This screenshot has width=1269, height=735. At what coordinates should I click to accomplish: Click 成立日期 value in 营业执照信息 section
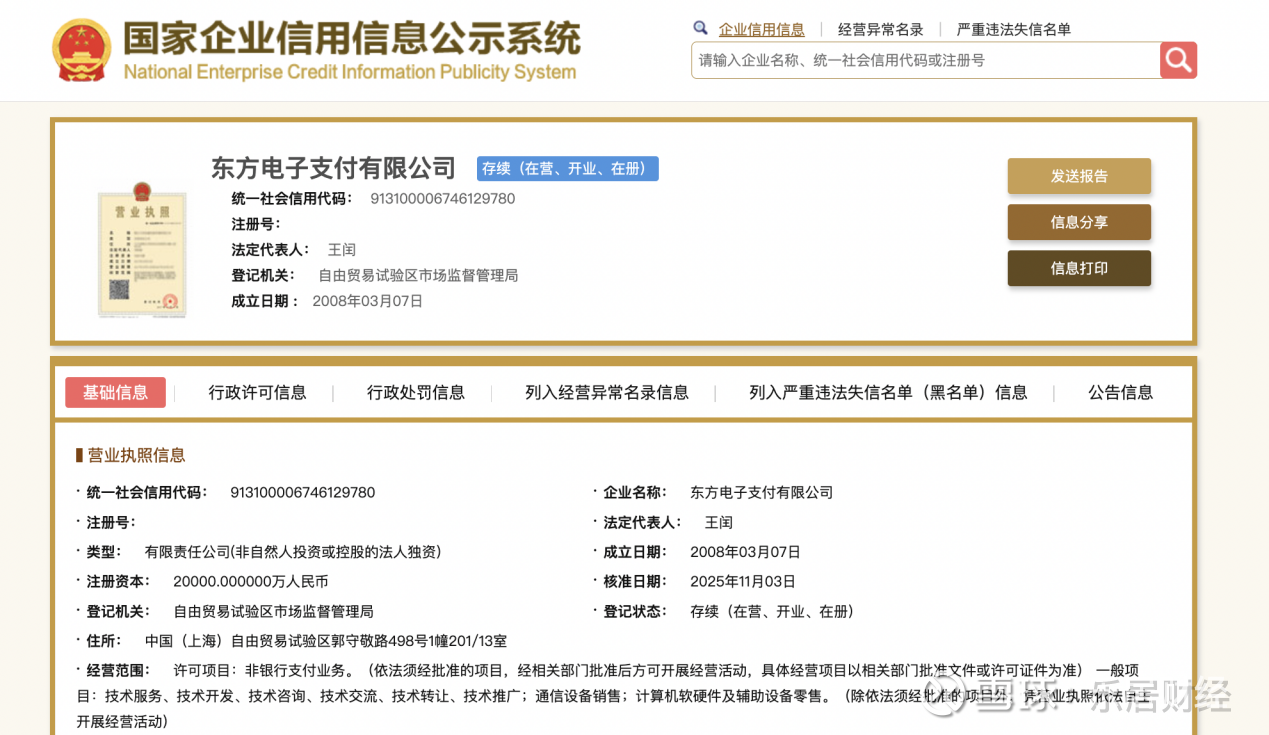click(x=745, y=551)
